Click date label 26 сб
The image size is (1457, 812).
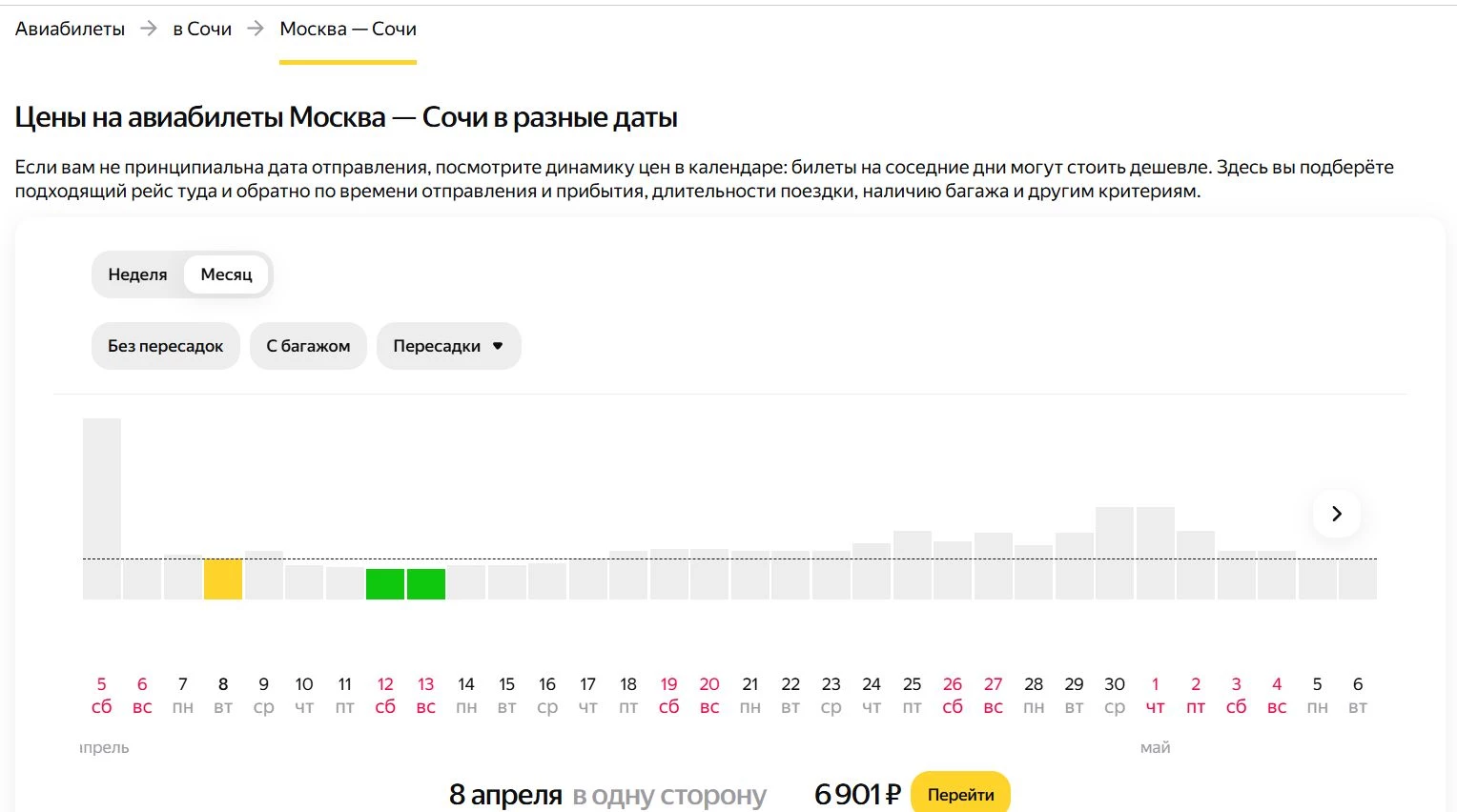click(953, 696)
